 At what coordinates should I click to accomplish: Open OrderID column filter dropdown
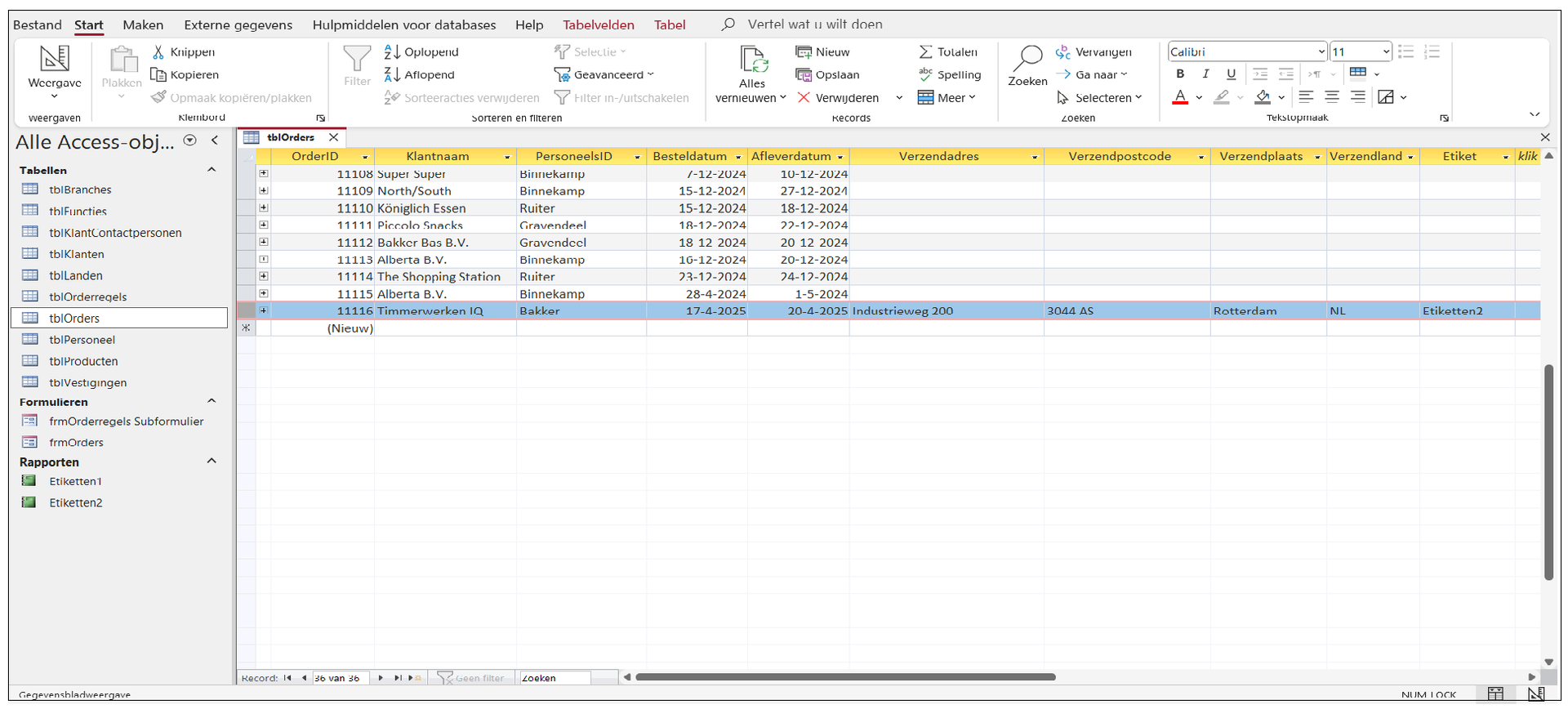click(365, 157)
